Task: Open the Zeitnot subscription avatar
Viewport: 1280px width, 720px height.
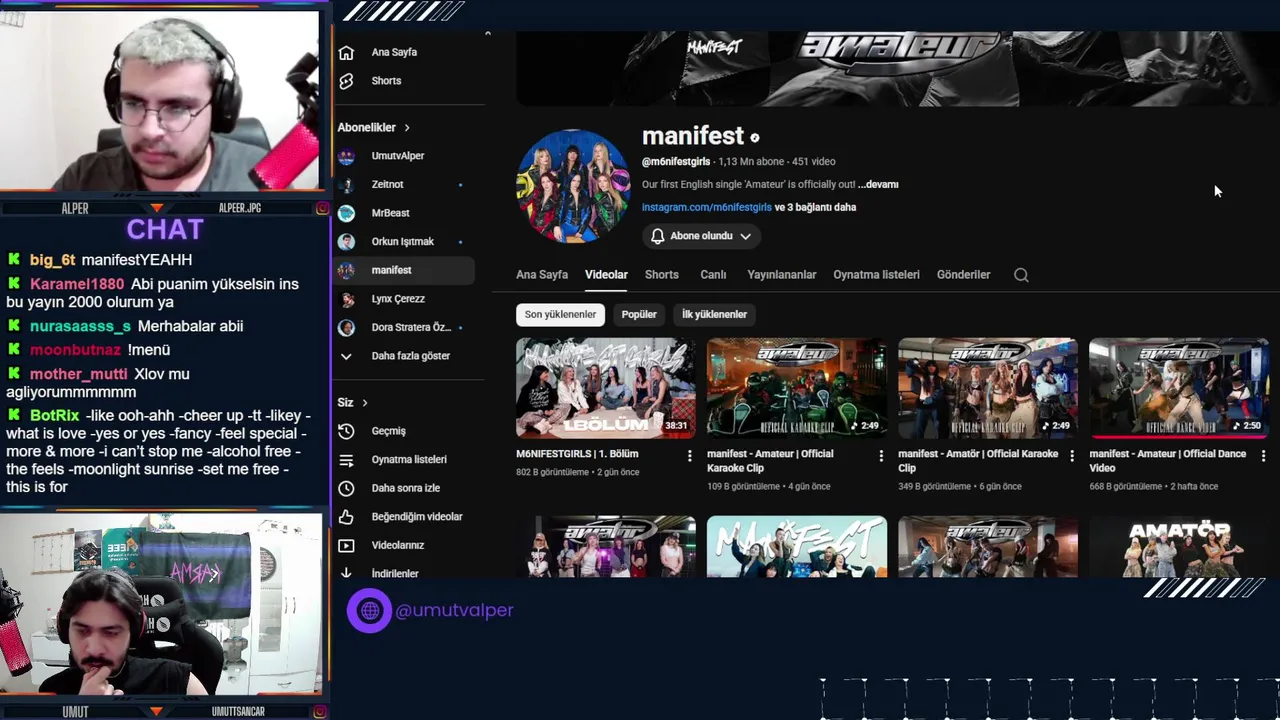Action: coord(346,185)
